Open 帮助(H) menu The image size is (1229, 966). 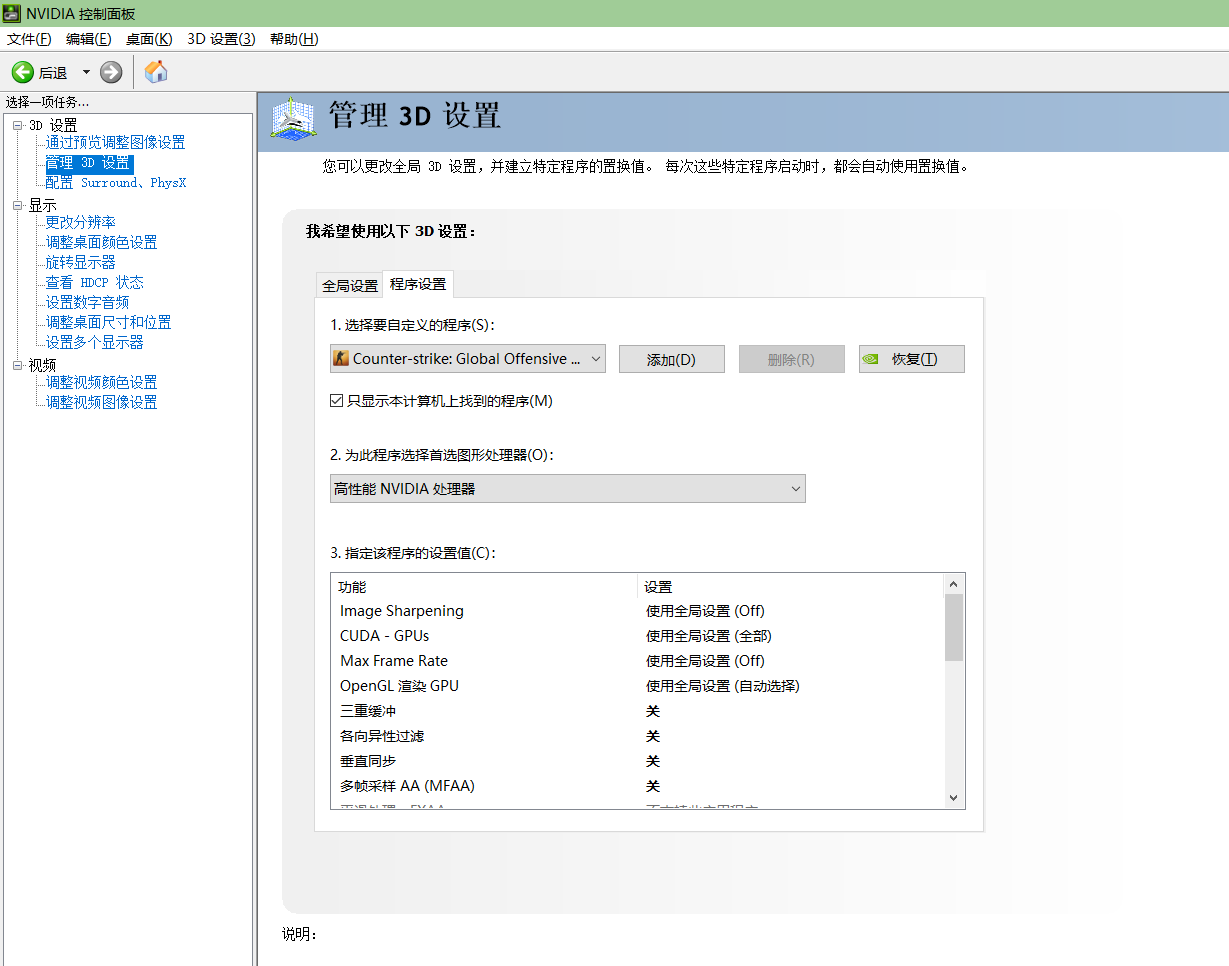pos(294,39)
